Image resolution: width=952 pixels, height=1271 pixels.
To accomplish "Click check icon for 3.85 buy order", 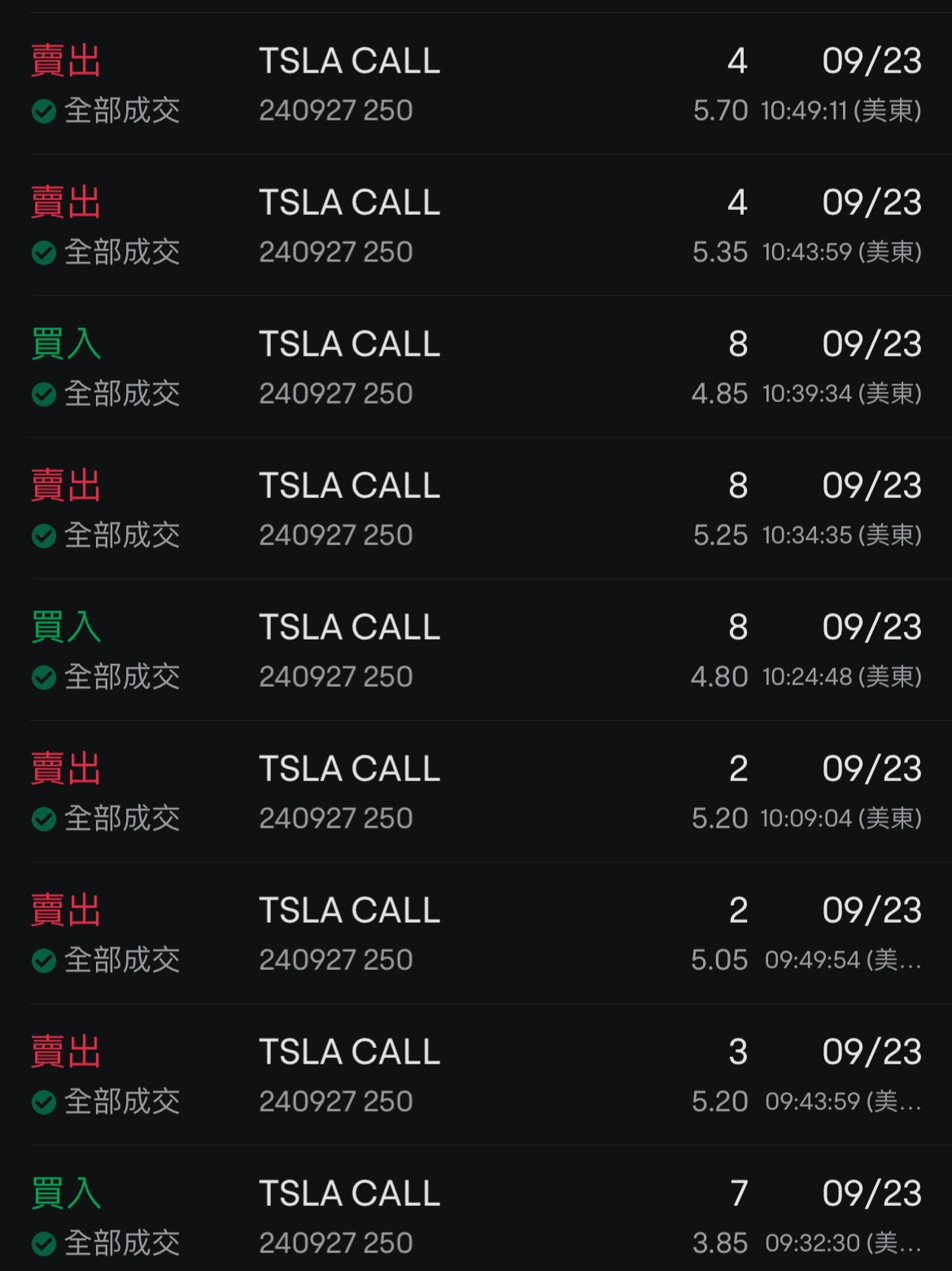I will [x=44, y=1244].
